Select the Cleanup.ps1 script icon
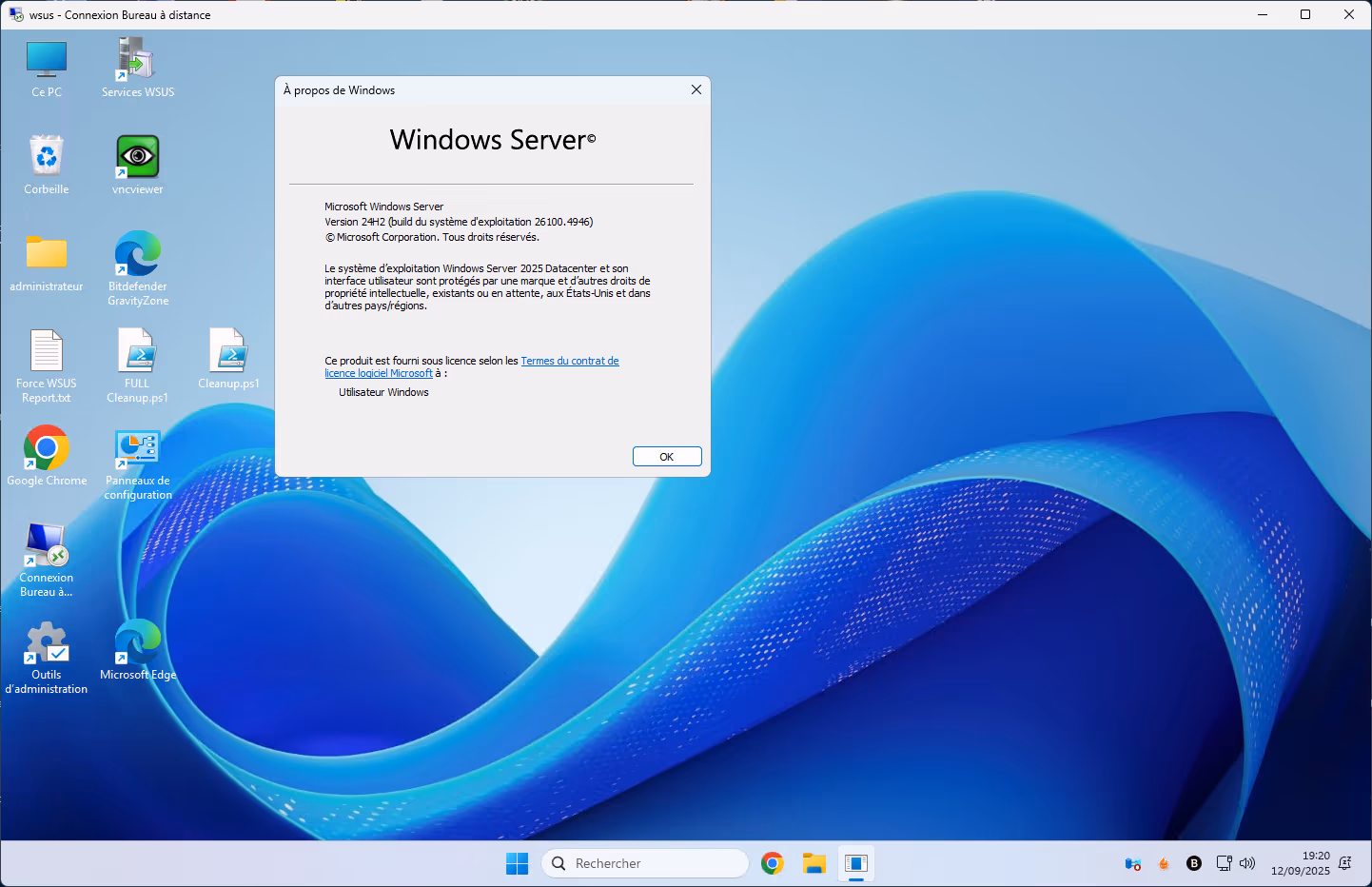 pos(228,360)
